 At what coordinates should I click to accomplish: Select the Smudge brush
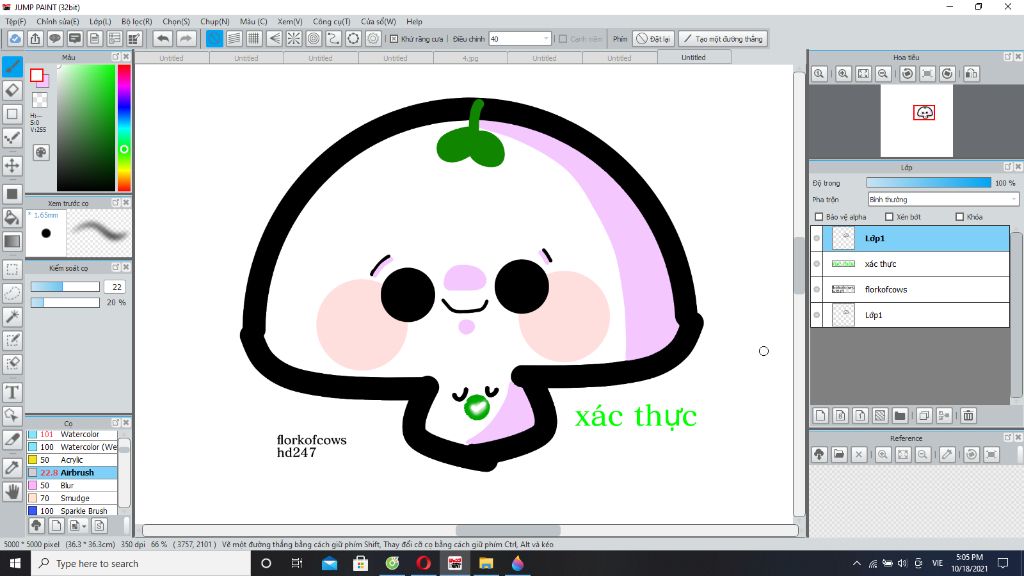pos(72,498)
